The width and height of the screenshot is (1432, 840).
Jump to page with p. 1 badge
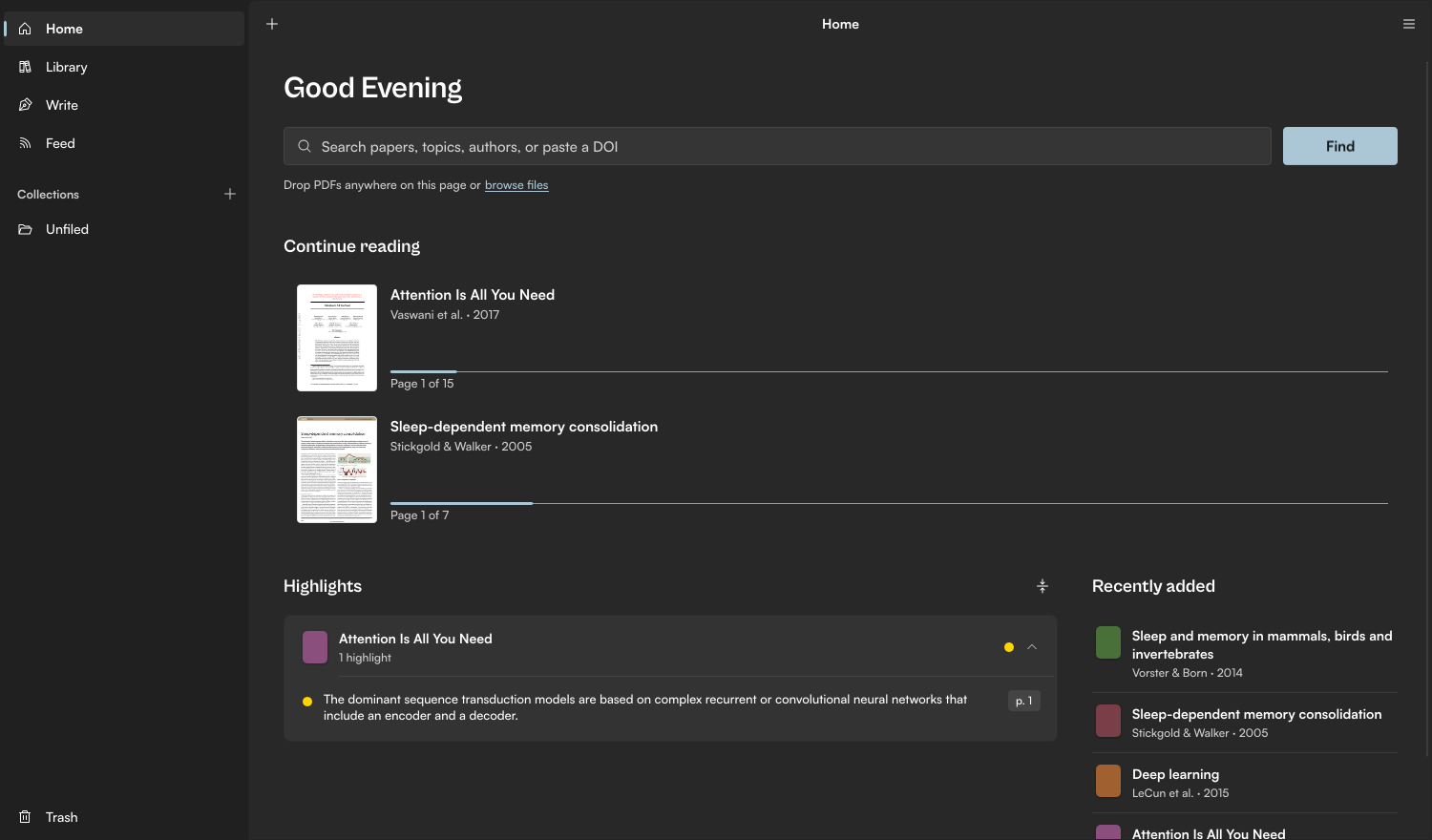[x=1024, y=701]
